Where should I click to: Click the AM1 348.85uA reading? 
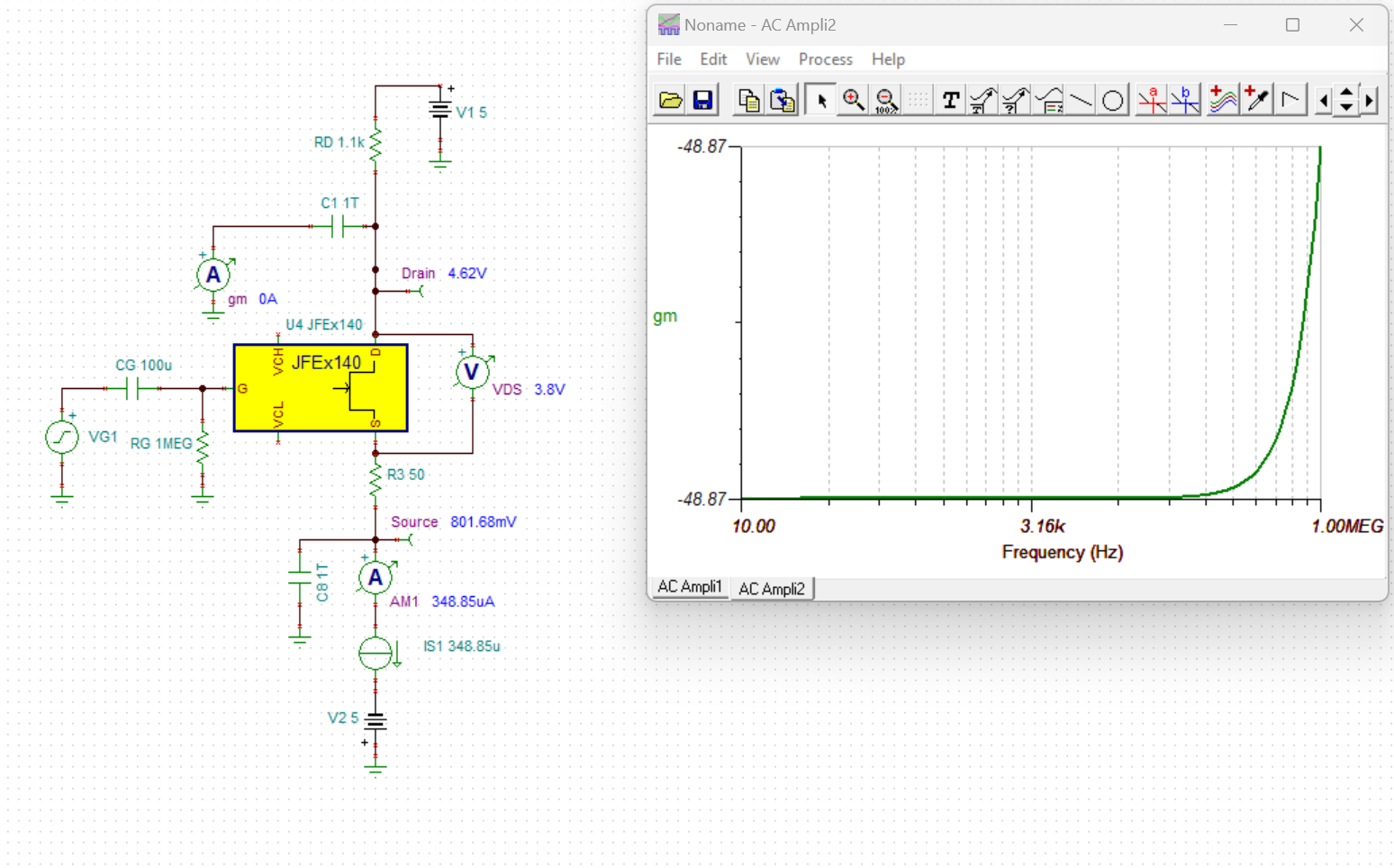coord(442,601)
